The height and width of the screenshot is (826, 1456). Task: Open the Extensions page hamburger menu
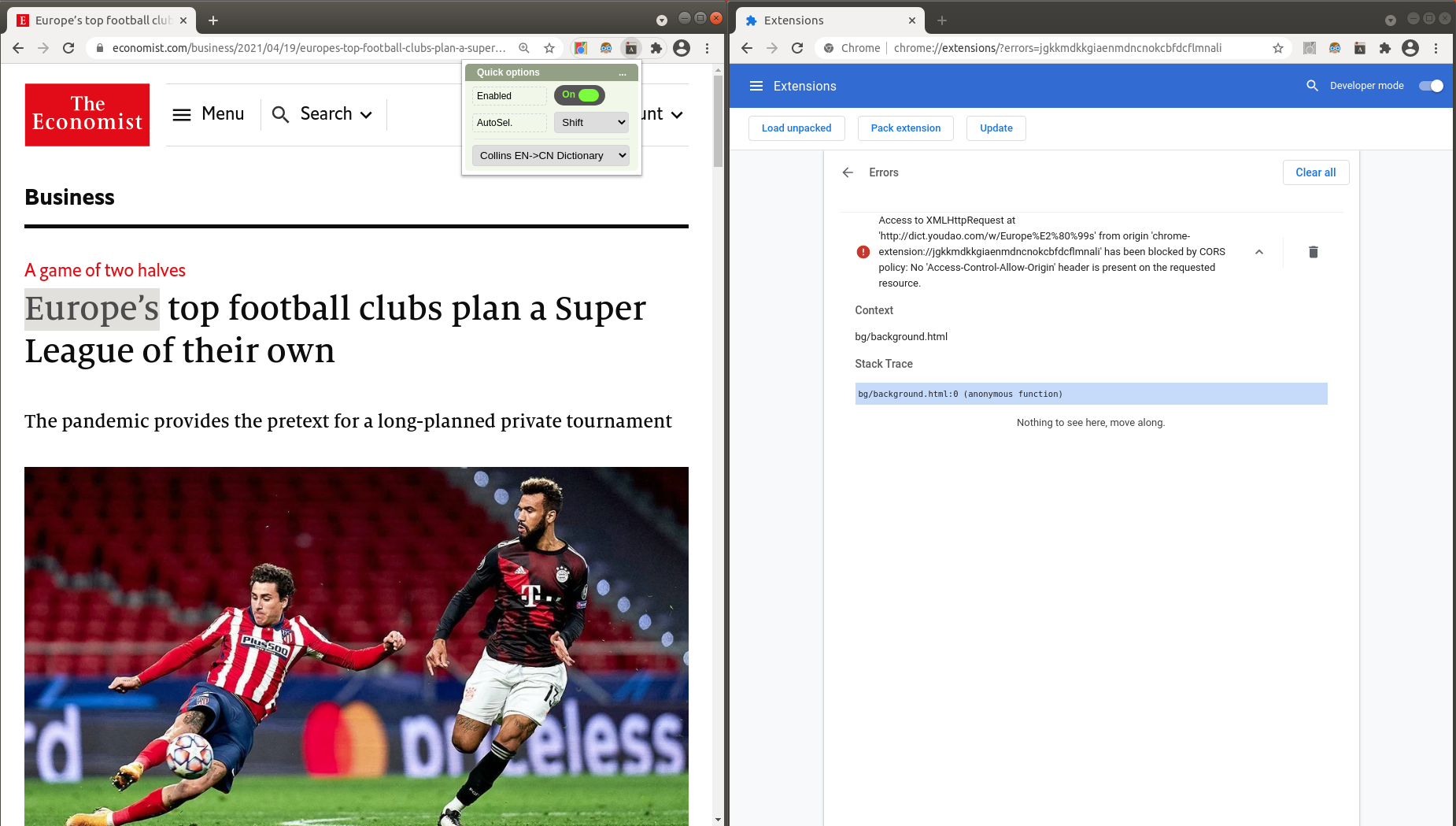click(756, 86)
